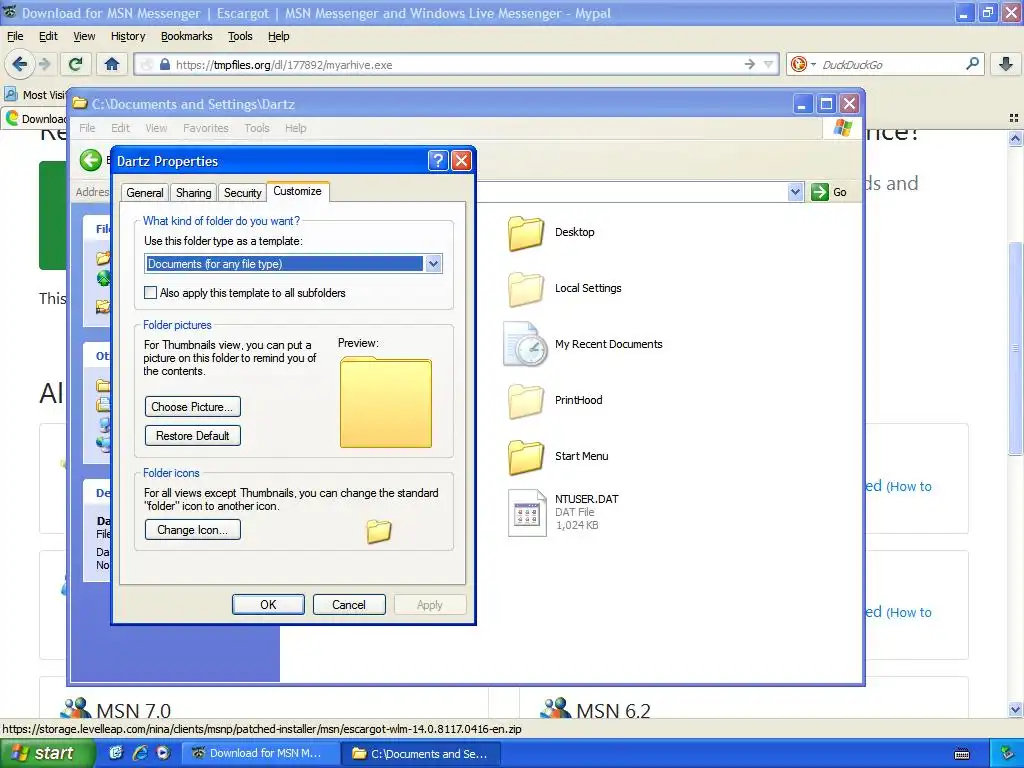The width and height of the screenshot is (1024, 768).
Task: Click the Go arrow in the browser URL bar
Action: (750, 64)
